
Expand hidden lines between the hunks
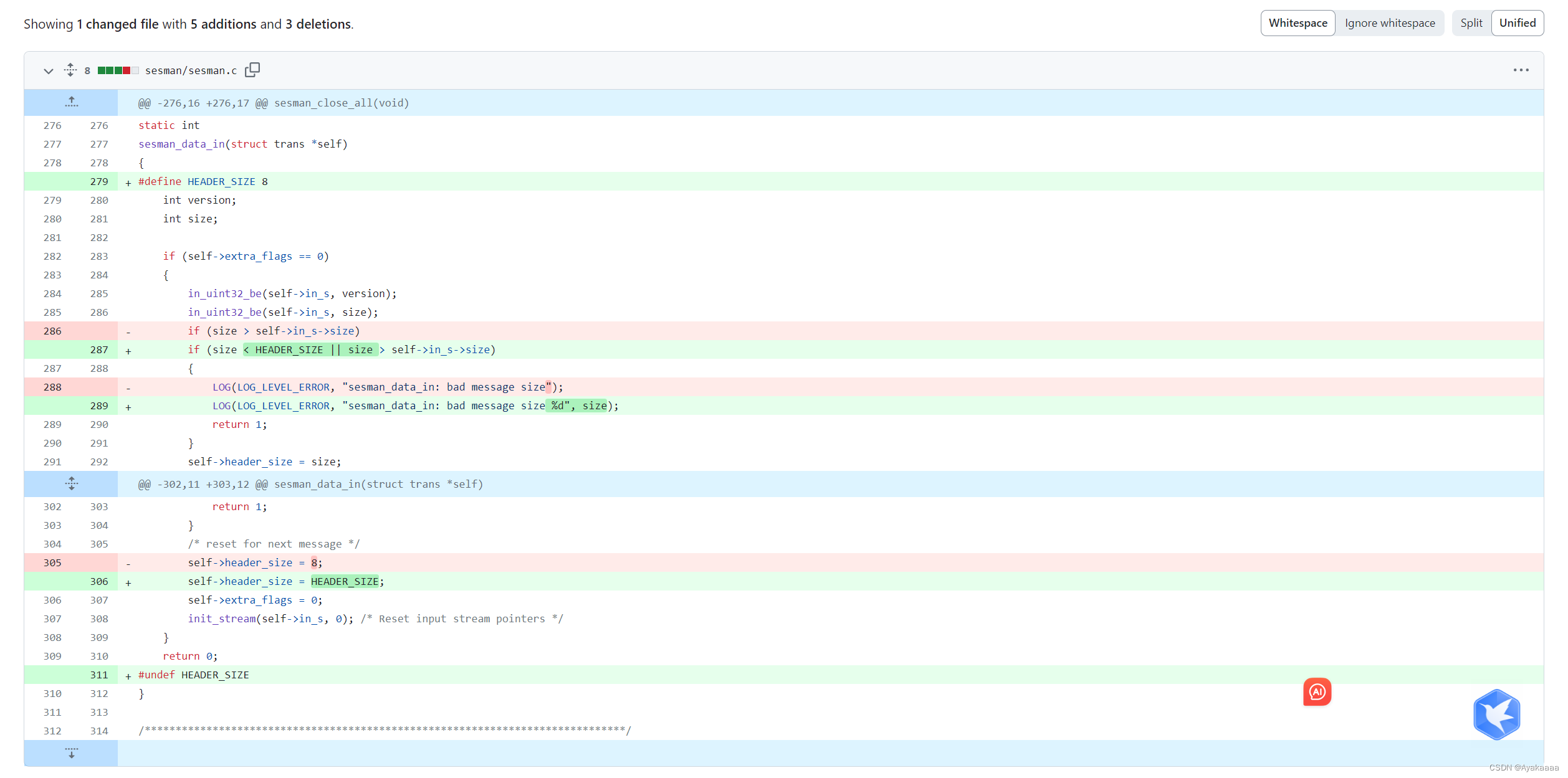[71, 483]
